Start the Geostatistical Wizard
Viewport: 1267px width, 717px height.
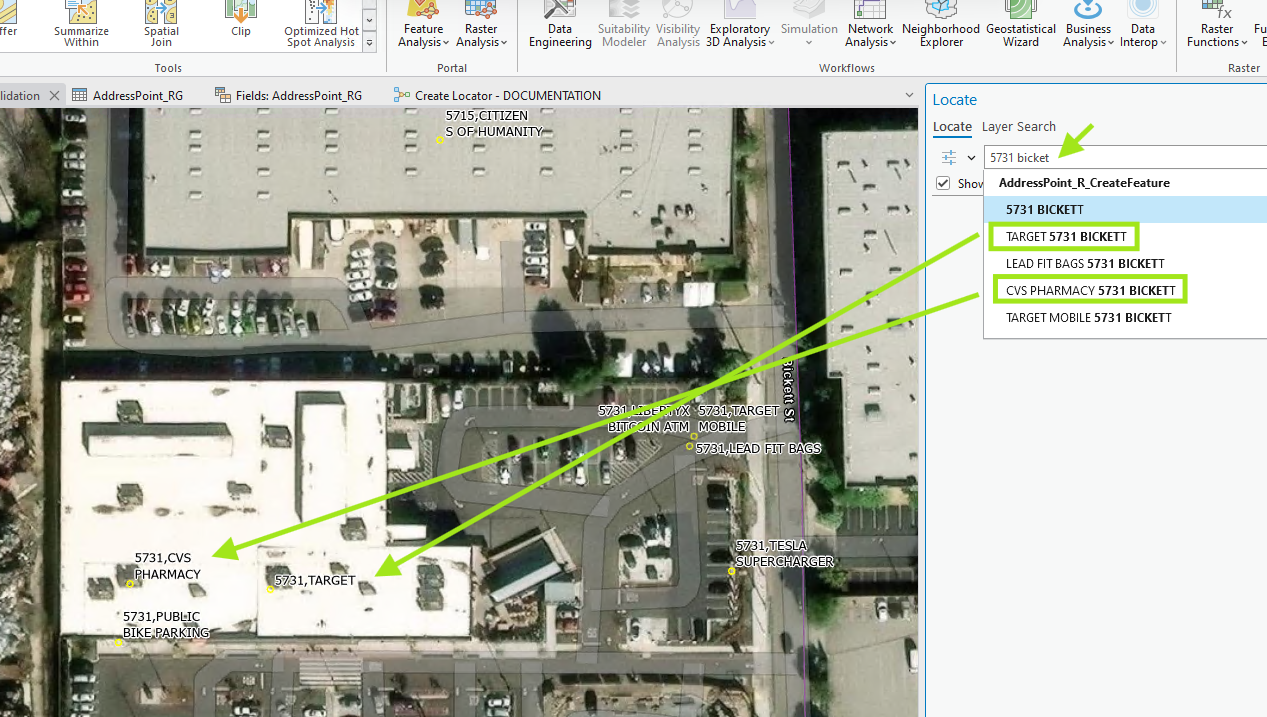(x=1021, y=23)
